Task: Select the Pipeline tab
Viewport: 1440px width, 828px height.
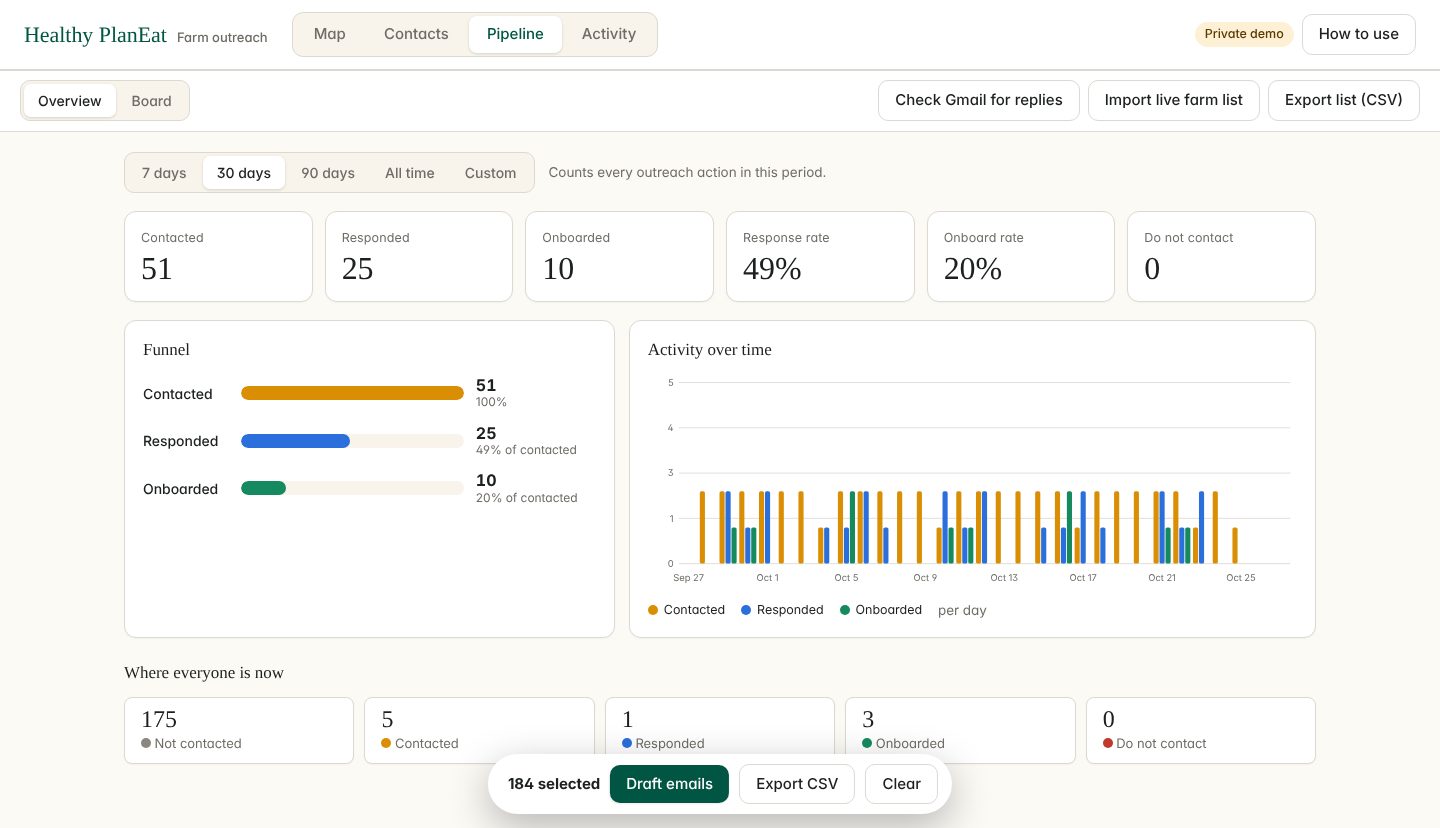Action: pyautogui.click(x=515, y=34)
